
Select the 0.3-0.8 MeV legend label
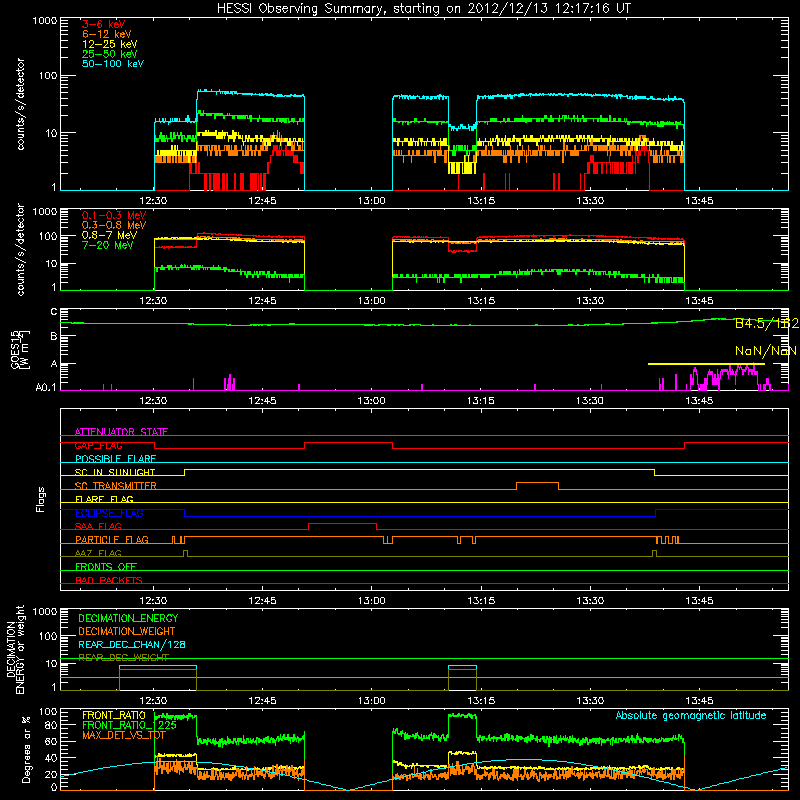[x=114, y=226]
